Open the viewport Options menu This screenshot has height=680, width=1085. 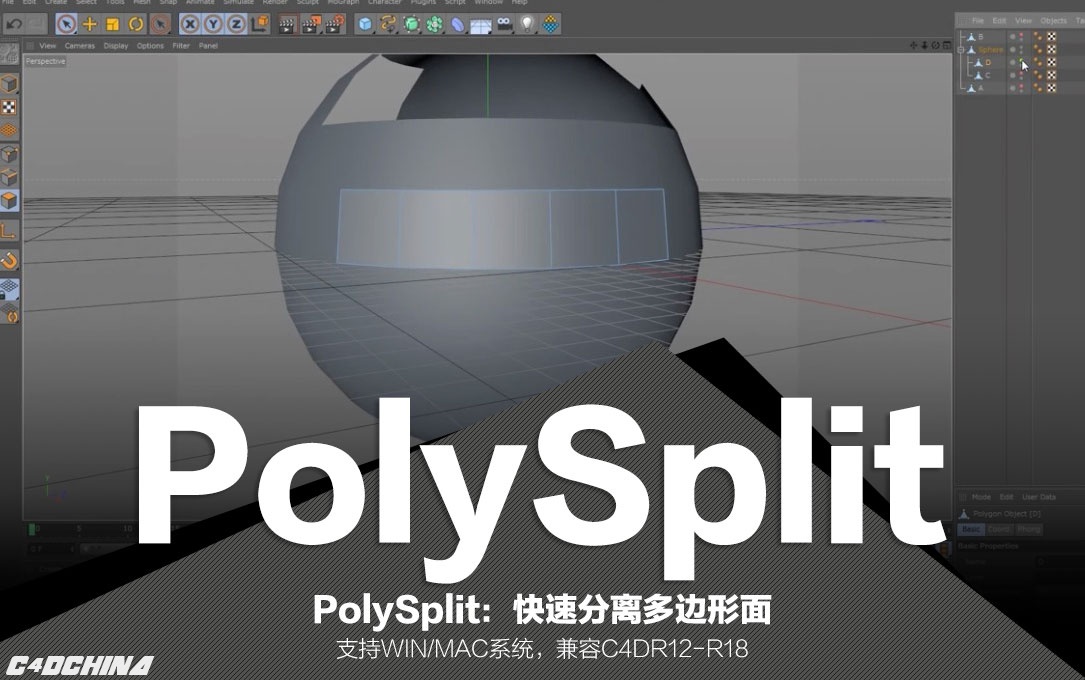coord(150,46)
